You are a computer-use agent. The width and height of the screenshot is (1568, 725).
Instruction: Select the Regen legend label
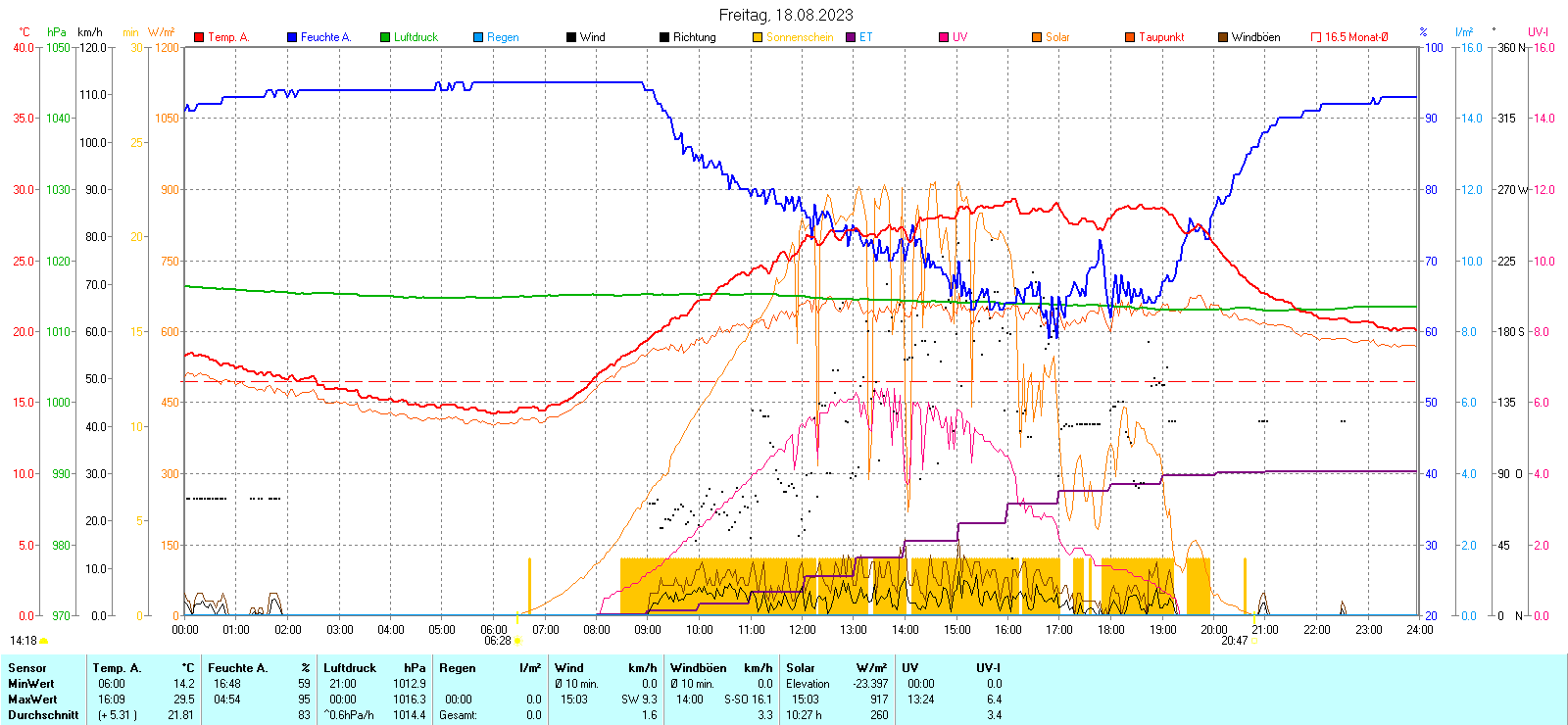[x=503, y=37]
